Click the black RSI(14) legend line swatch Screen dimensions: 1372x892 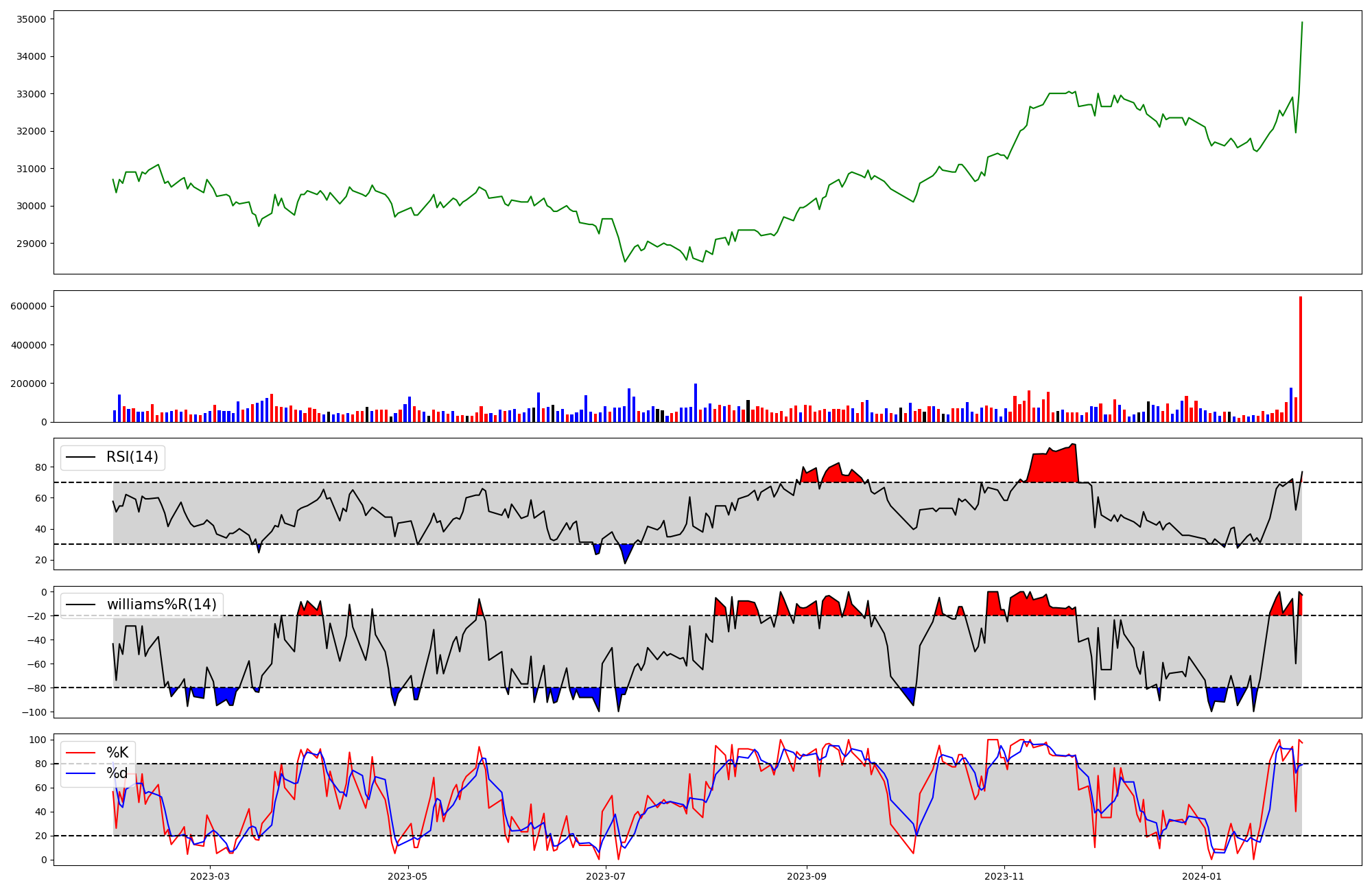click(x=81, y=457)
